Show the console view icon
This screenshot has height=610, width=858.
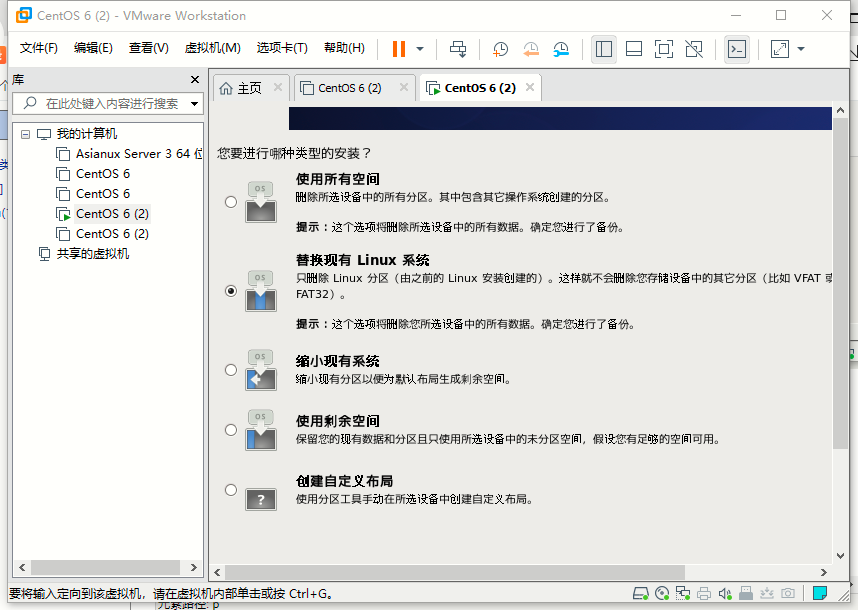coord(737,49)
